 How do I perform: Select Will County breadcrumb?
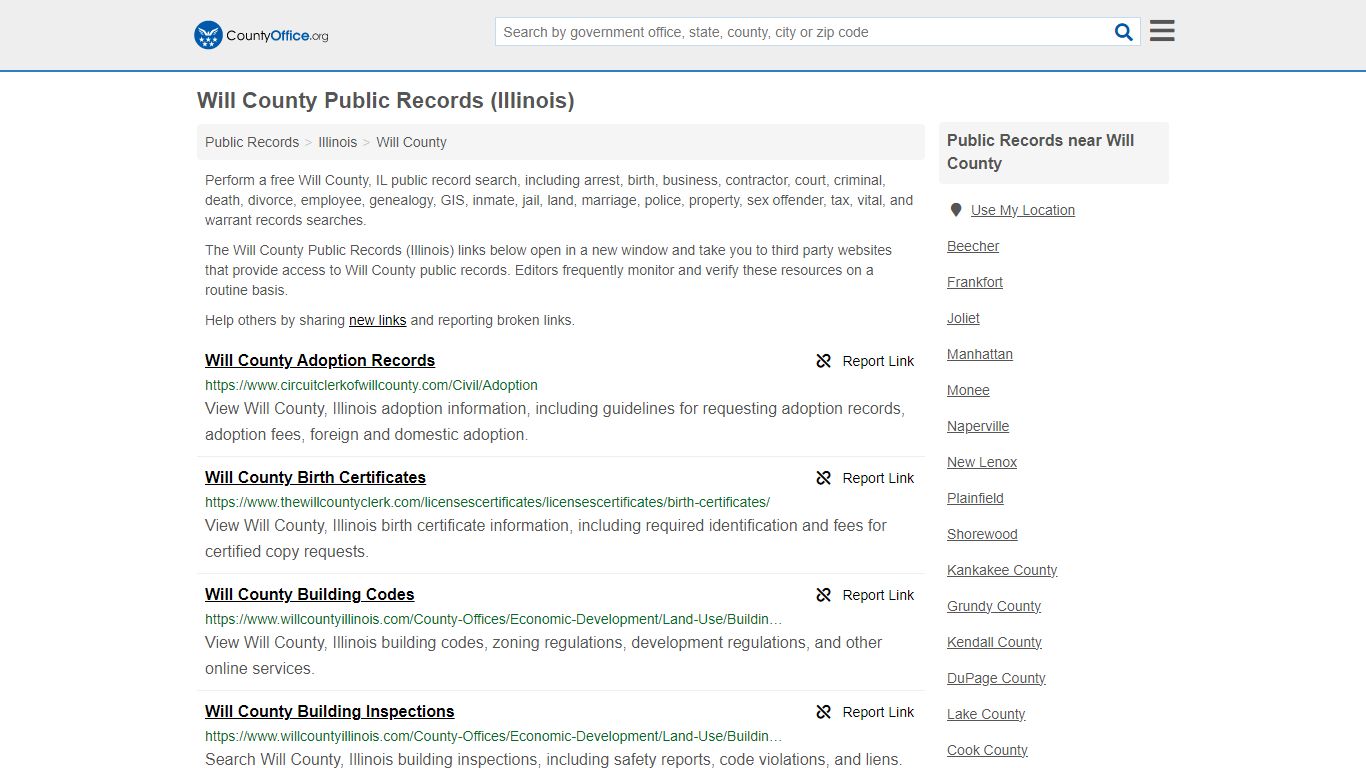(x=411, y=142)
